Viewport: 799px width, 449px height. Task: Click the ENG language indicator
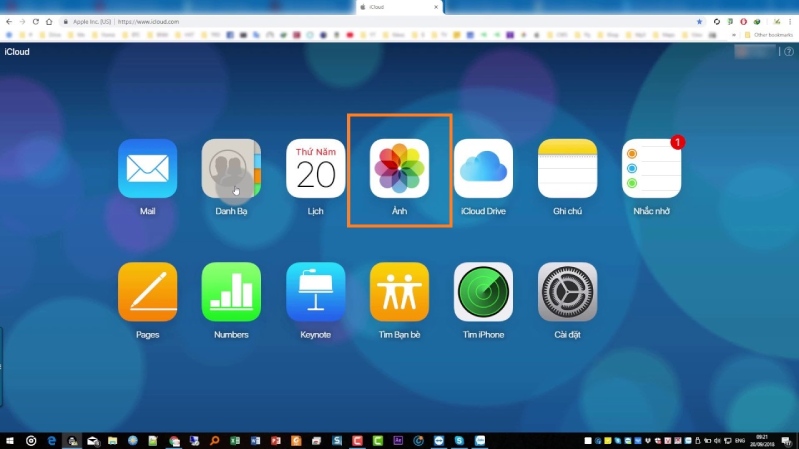click(740, 441)
